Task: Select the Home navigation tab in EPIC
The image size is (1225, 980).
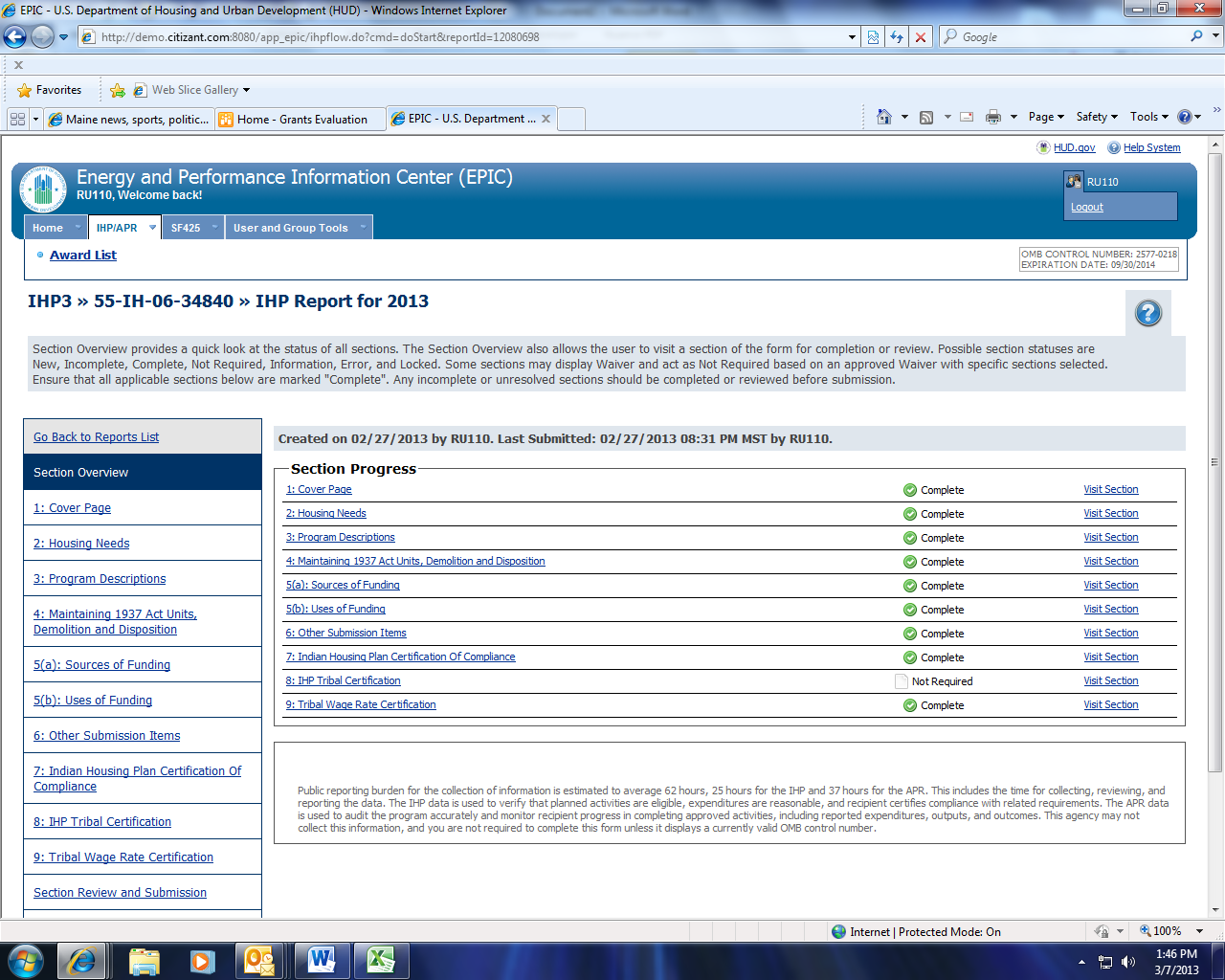Action: click(x=47, y=228)
